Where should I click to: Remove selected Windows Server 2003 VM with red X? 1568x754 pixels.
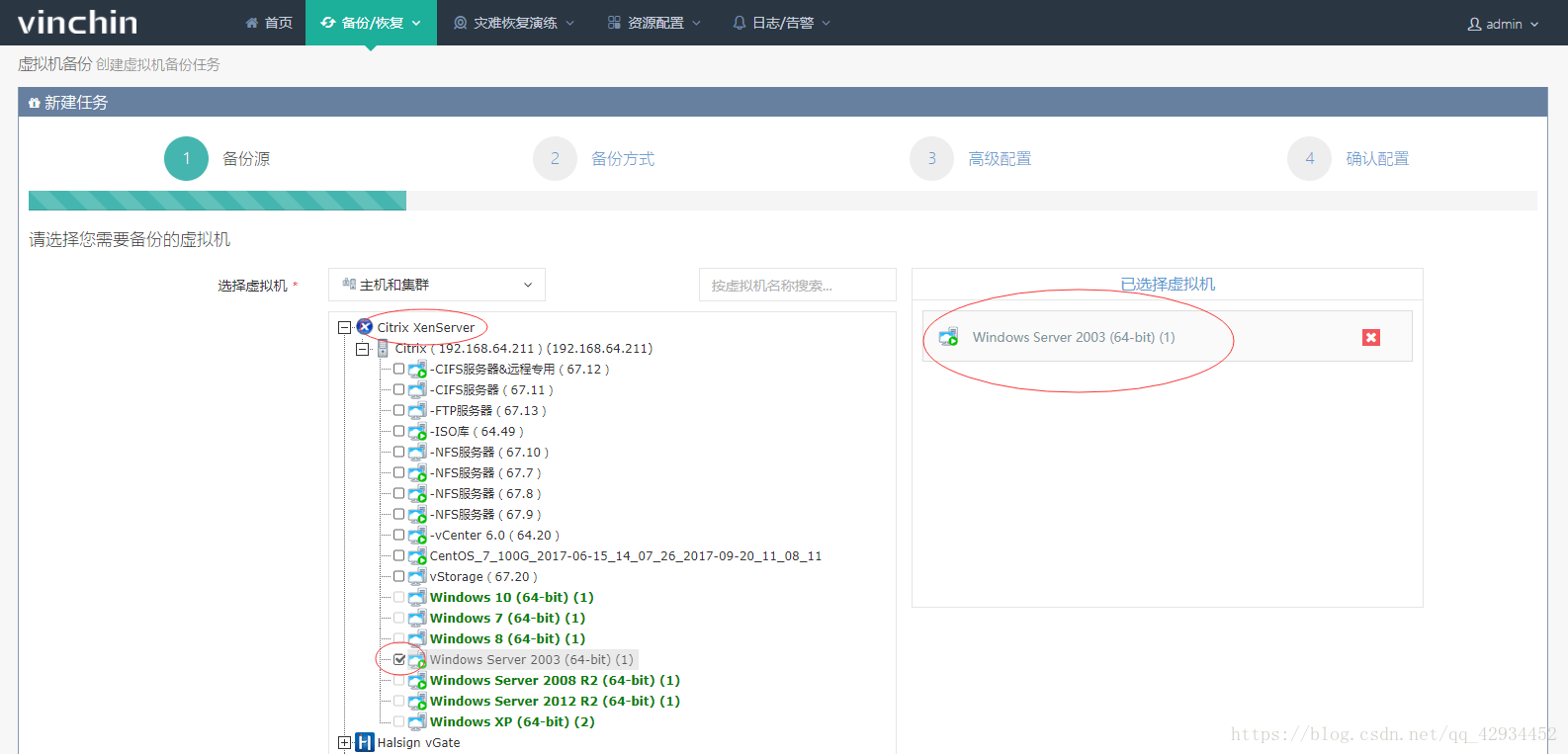pyautogui.click(x=1370, y=337)
